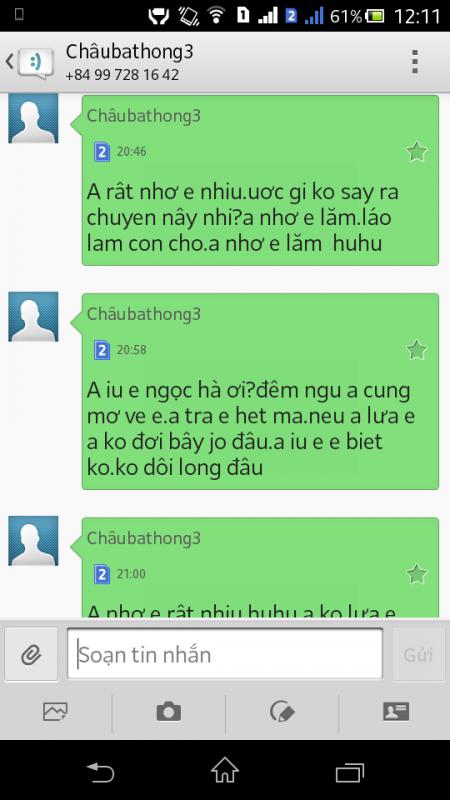Tap the contact card attachment icon
Viewport: 450px width, 800px height.
tap(396, 711)
